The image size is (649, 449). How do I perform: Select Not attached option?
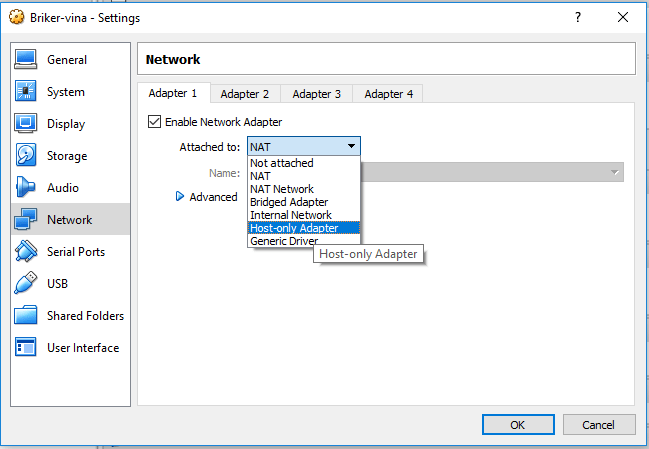point(282,163)
